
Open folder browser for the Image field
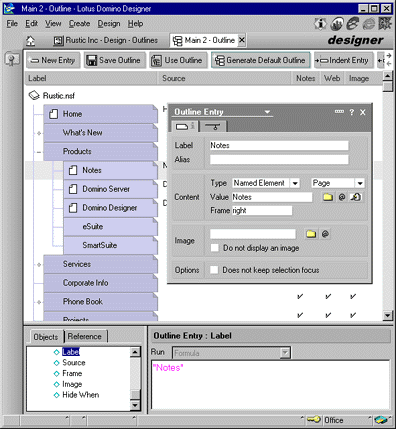311,234
